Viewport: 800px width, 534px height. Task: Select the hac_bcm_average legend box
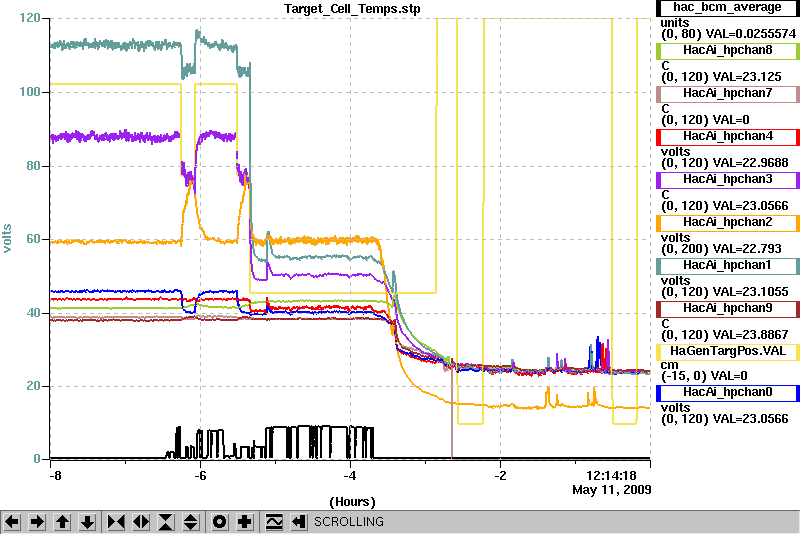[727, 8]
